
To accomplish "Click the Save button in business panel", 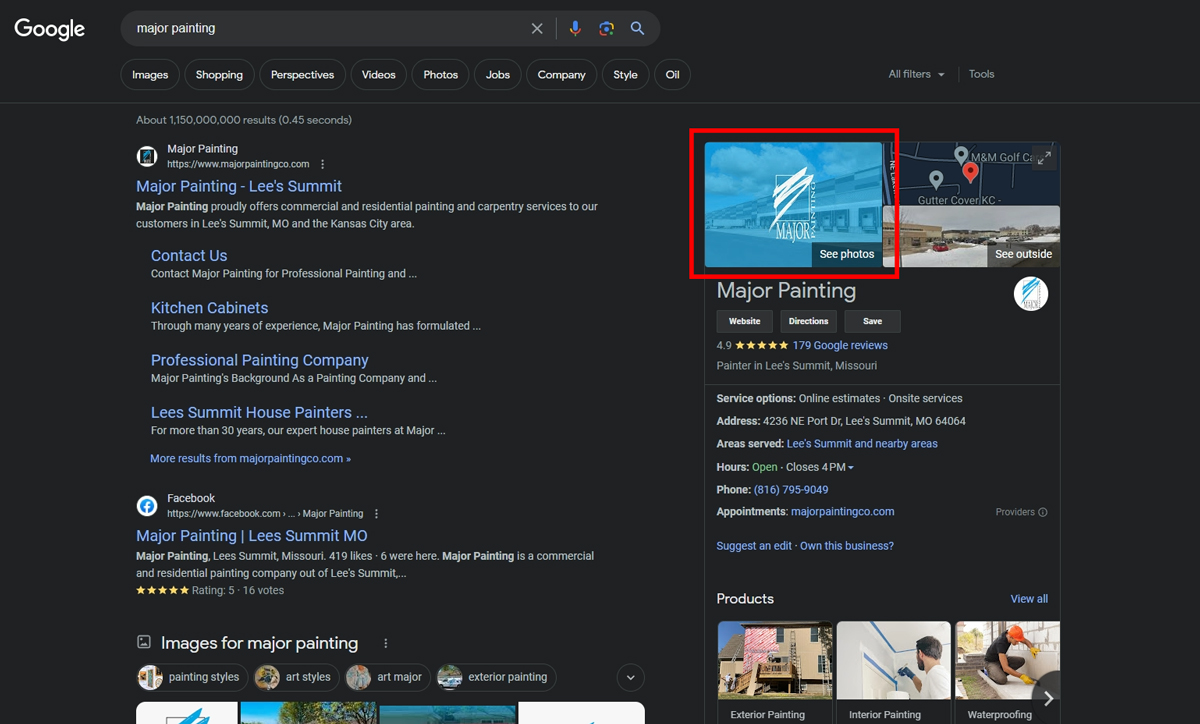I will coord(872,321).
